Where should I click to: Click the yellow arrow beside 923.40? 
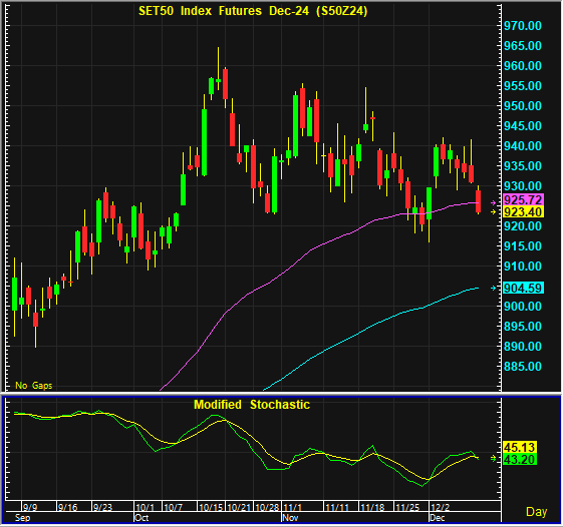pos(493,212)
